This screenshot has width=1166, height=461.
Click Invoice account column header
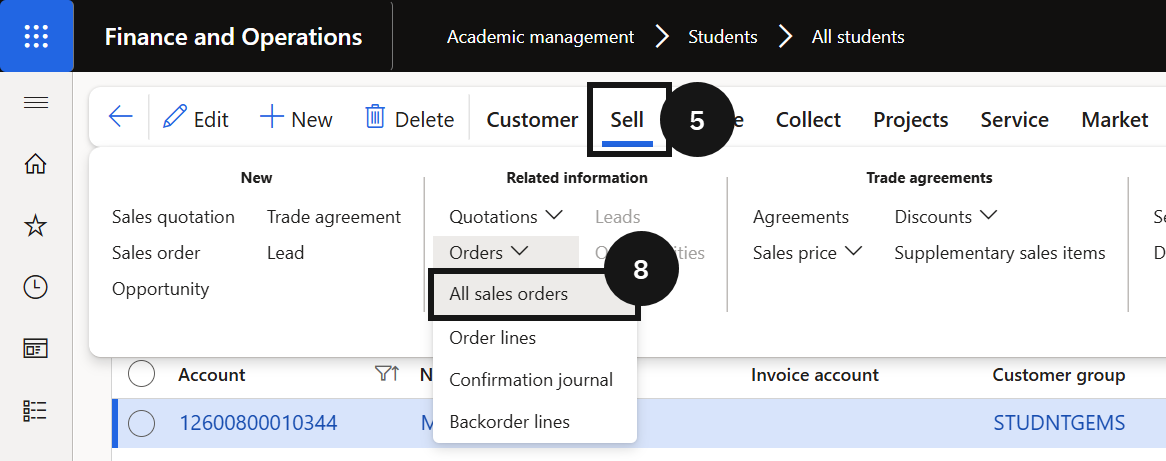(x=815, y=375)
